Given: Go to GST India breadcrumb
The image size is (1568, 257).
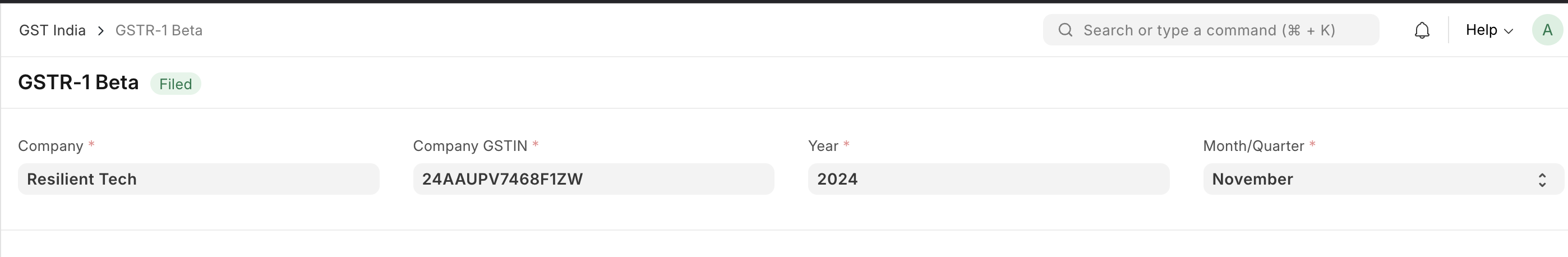Looking at the screenshot, I should pos(52,30).
